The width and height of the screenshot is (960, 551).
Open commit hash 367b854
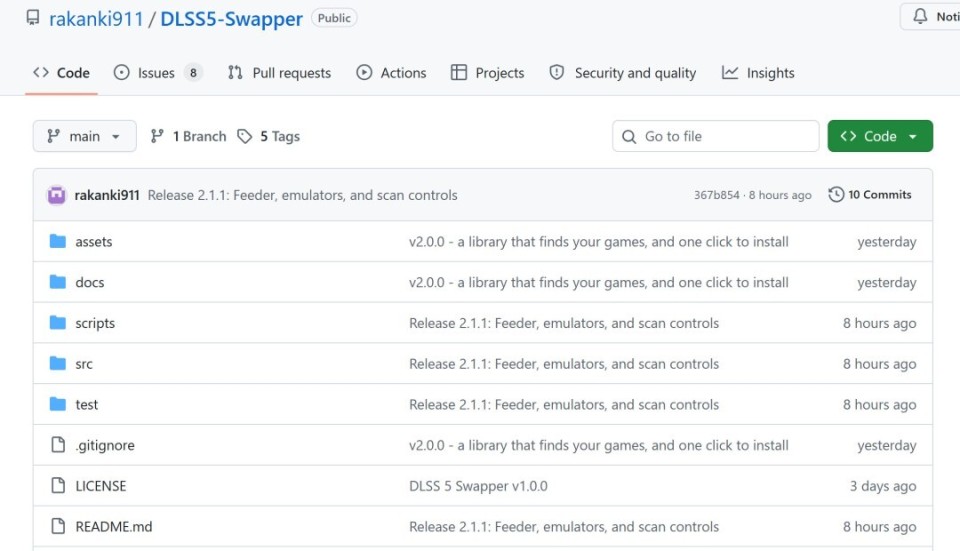[716, 195]
